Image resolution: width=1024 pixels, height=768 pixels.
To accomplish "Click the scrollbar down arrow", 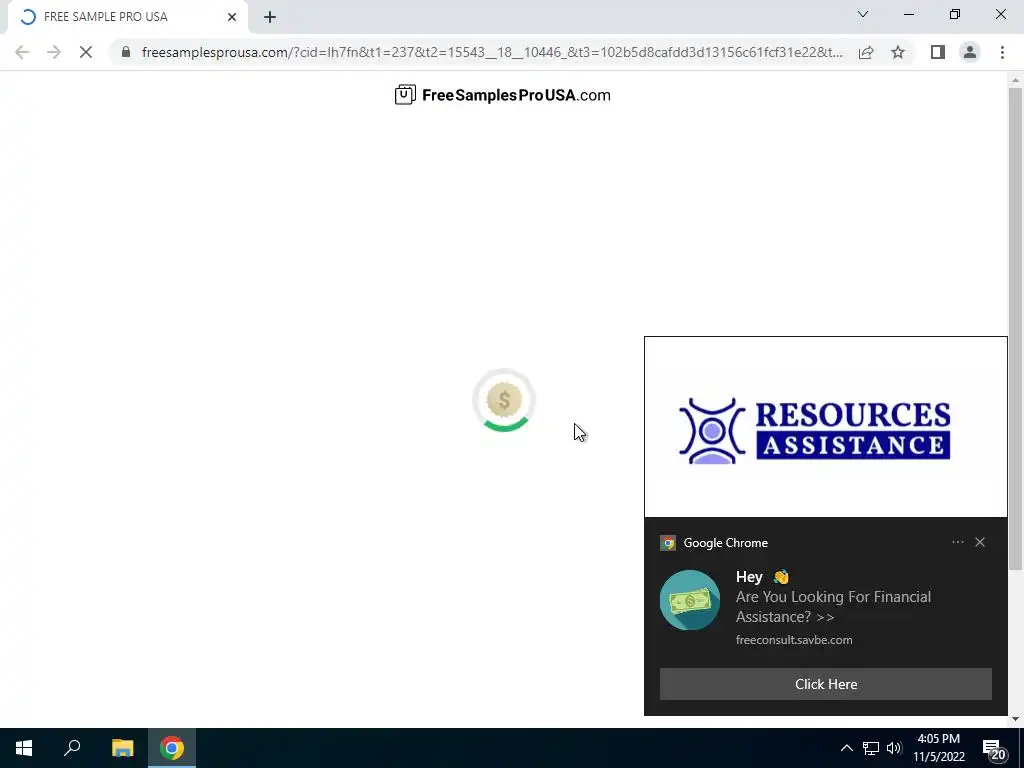I will (x=1015, y=719).
